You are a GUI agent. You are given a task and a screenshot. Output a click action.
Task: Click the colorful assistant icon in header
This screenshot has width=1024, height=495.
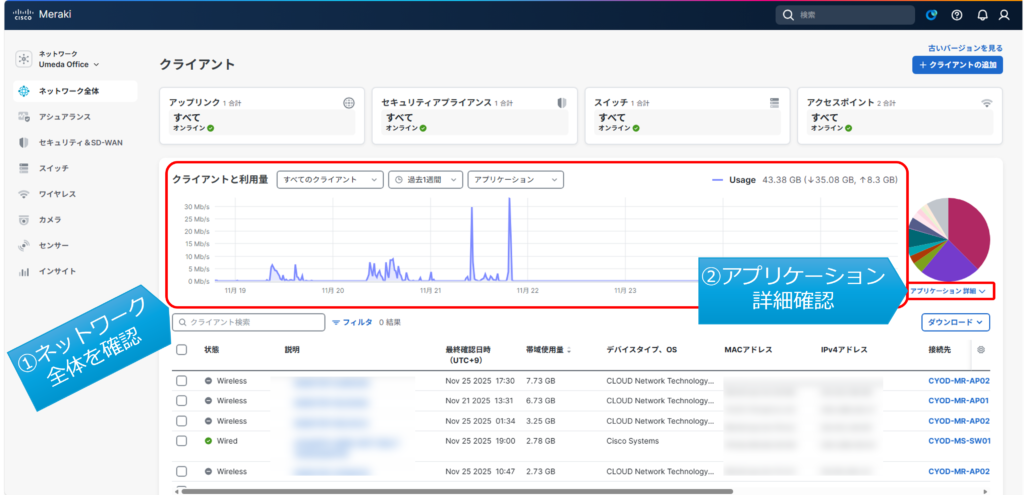(x=932, y=15)
